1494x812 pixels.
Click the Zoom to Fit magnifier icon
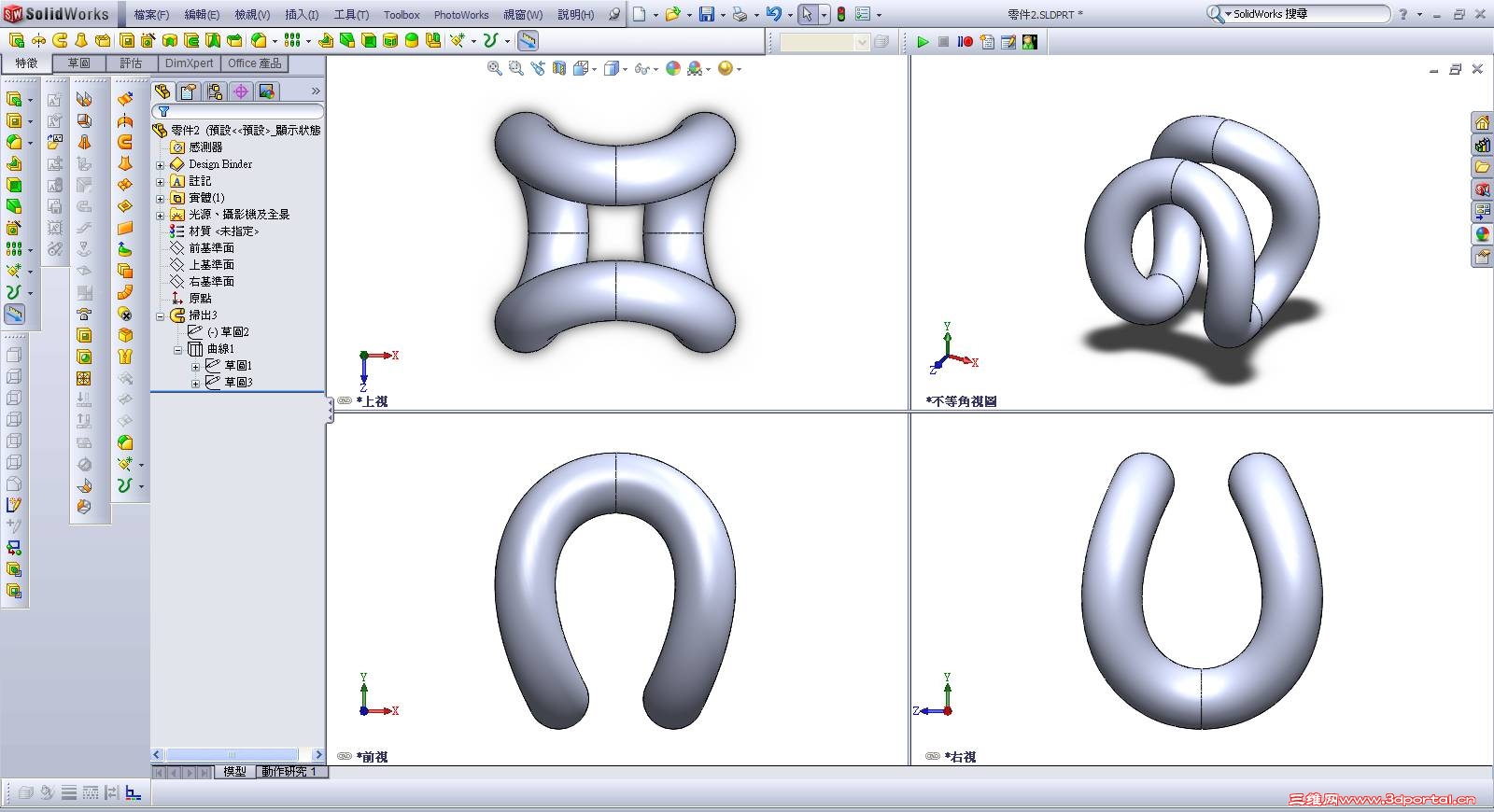click(x=495, y=69)
